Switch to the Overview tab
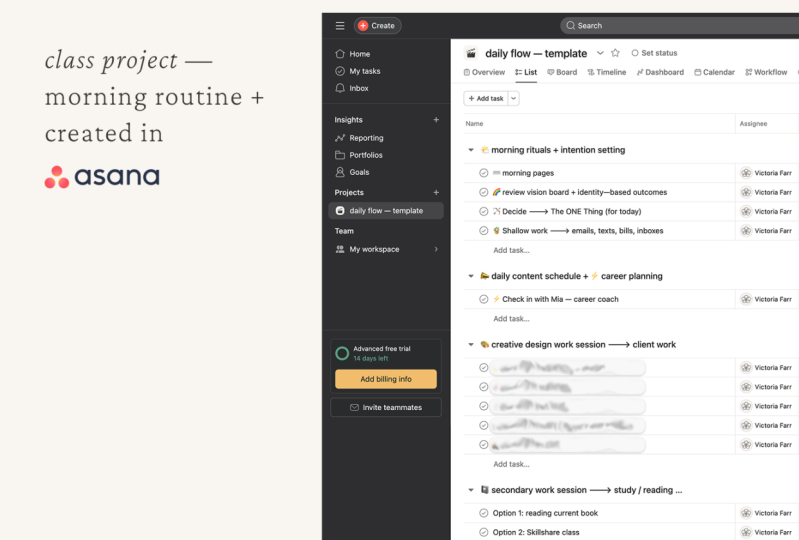Screen dimensions: 799x540 [x=484, y=72]
